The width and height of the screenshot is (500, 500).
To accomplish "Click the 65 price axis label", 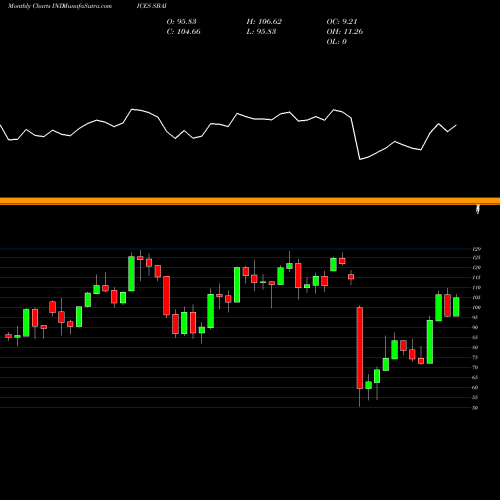I will pyautogui.click(x=476, y=377).
